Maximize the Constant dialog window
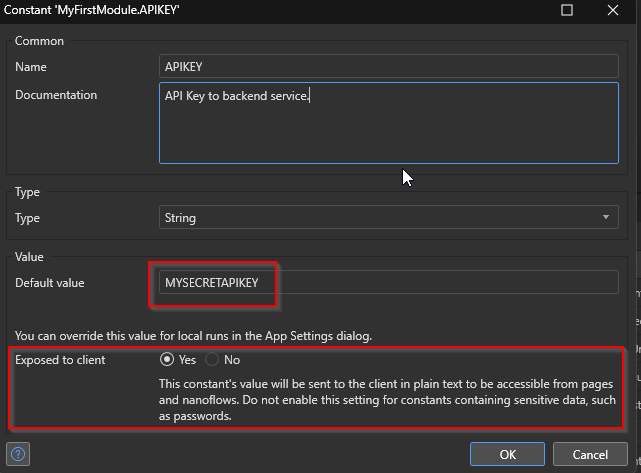This screenshot has width=641, height=473. 567,10
